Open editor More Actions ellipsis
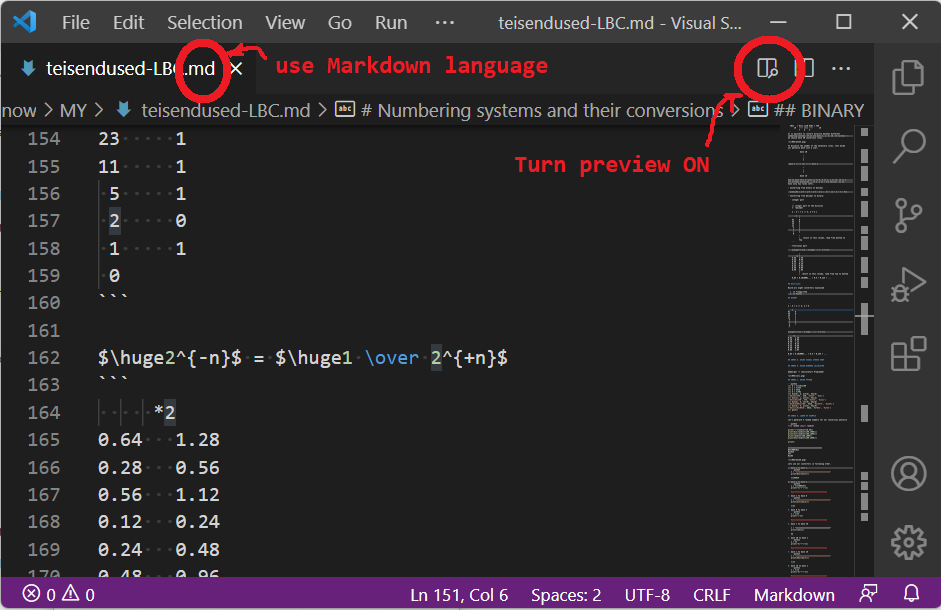The image size is (941, 610). pyautogui.click(x=841, y=68)
